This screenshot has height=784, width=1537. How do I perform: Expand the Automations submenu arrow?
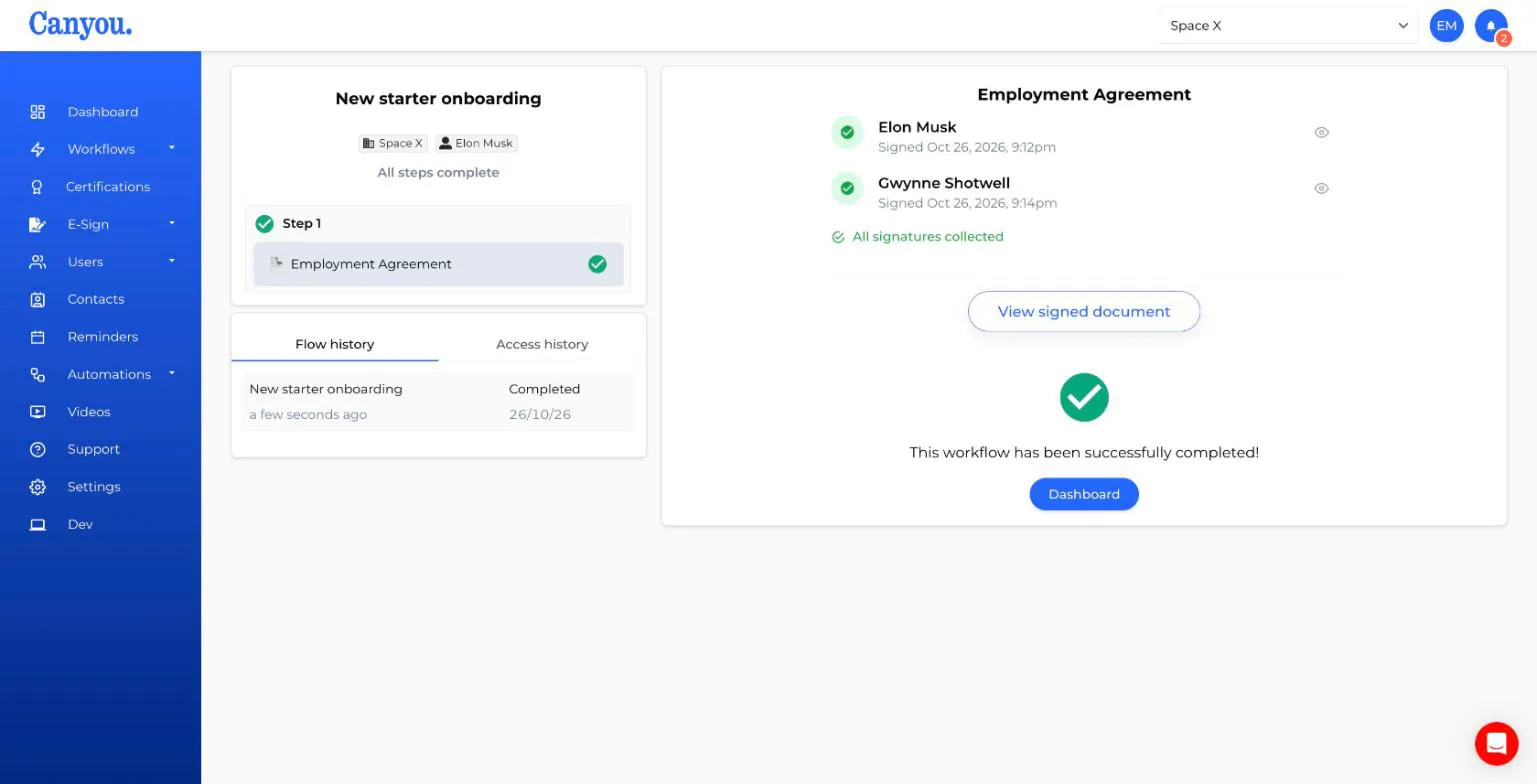point(172,373)
